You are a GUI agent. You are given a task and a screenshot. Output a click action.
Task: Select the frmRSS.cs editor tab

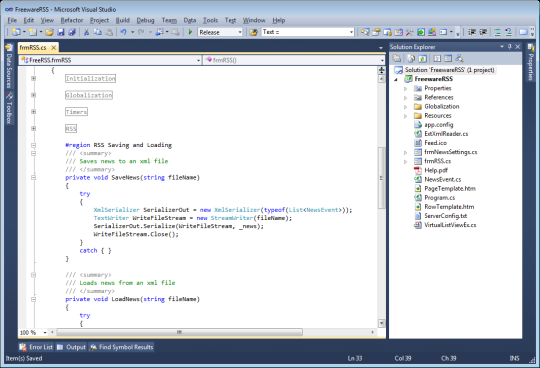click(33, 47)
